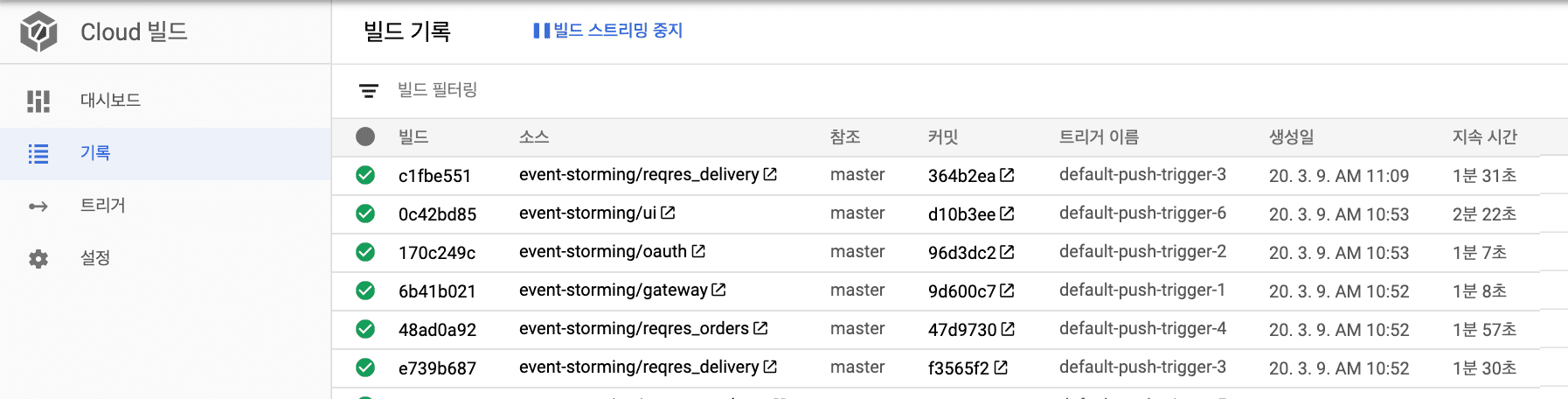
Task: Click the gray status circle column header
Action: coord(365,136)
